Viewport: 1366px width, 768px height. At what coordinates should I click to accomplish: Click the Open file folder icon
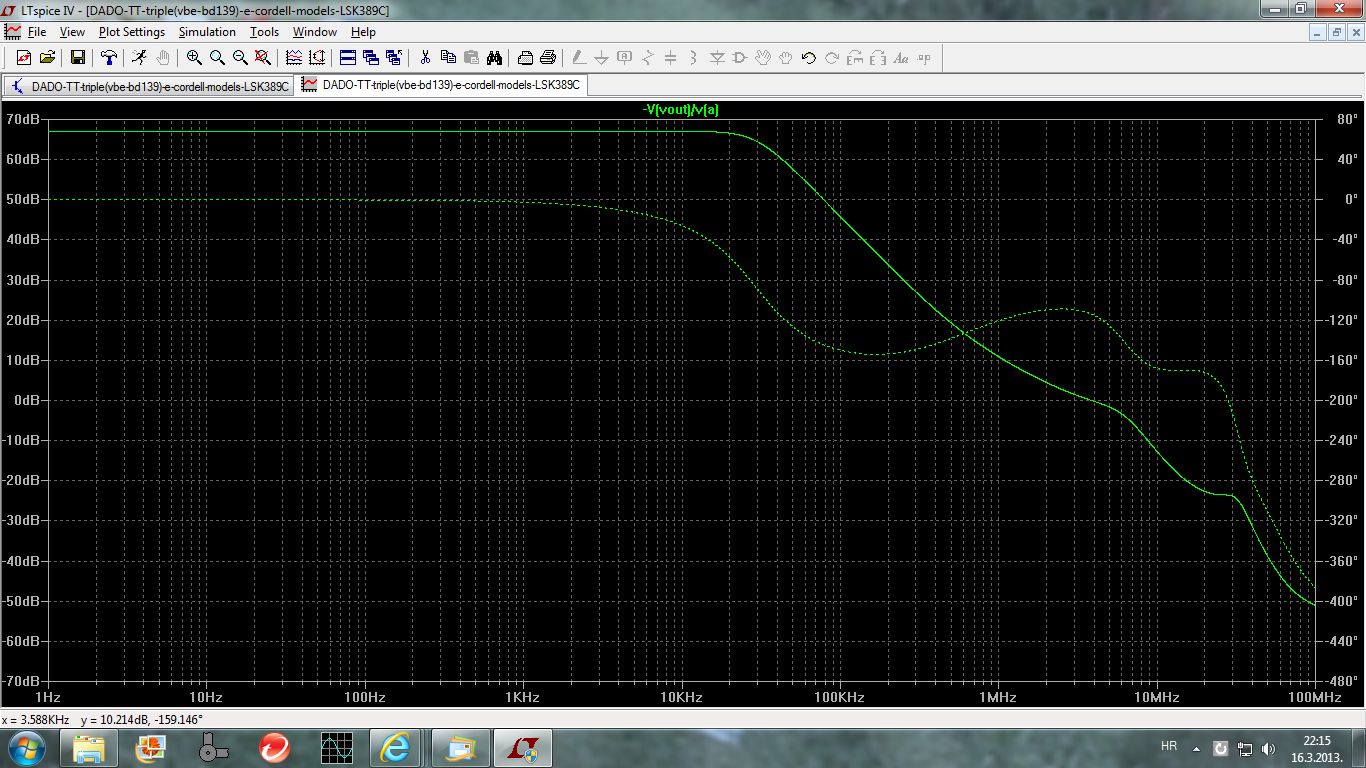click(46, 58)
